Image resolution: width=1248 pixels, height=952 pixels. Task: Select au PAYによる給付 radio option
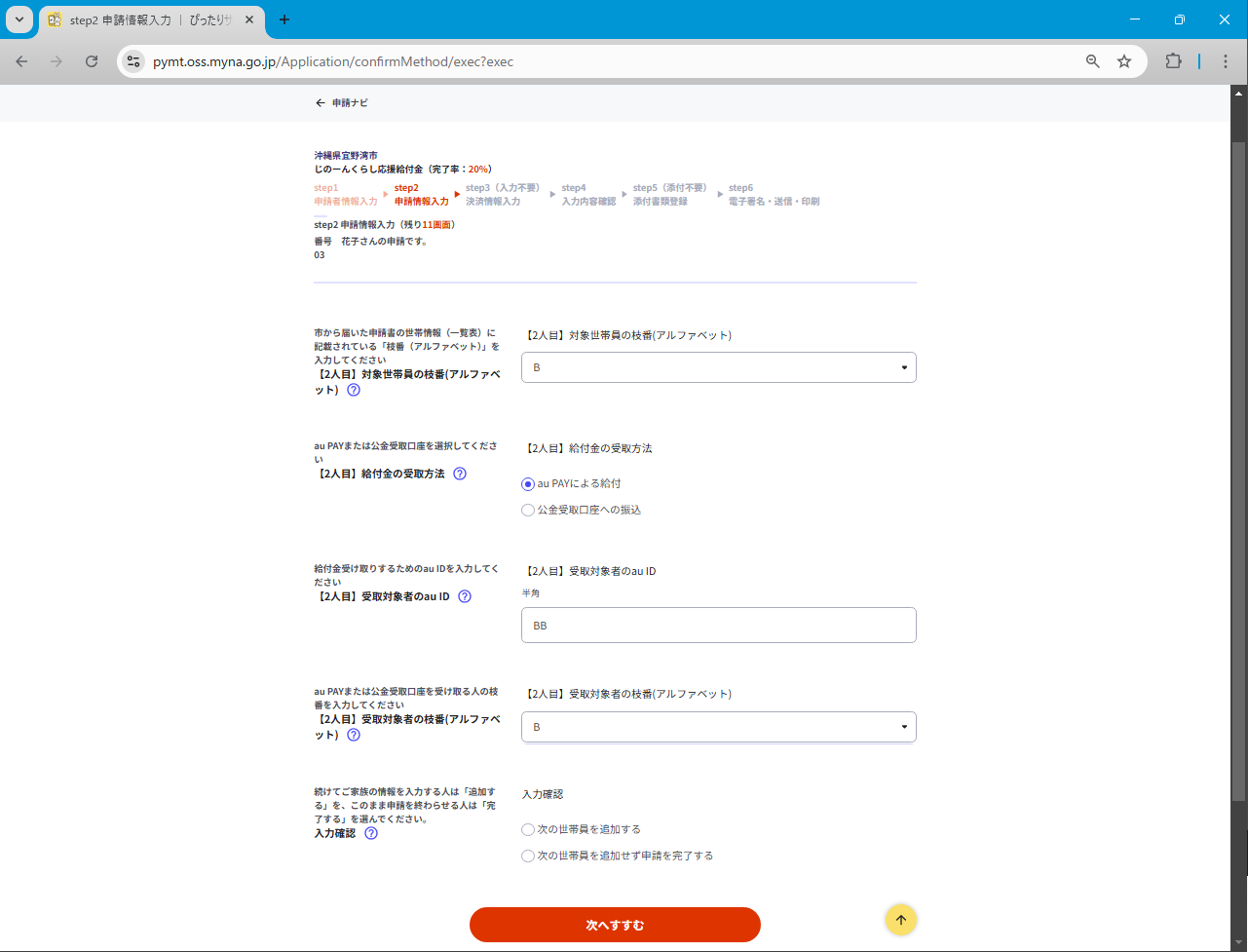coord(528,483)
